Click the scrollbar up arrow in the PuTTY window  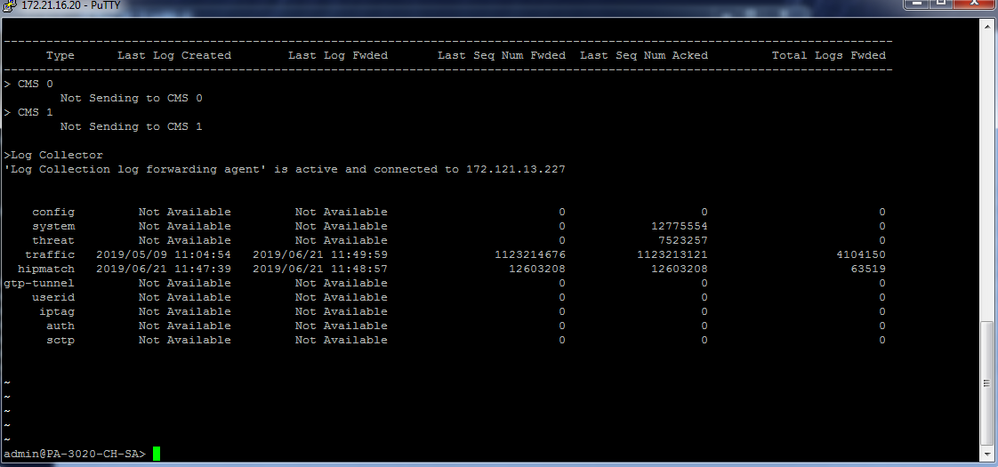tap(987, 26)
